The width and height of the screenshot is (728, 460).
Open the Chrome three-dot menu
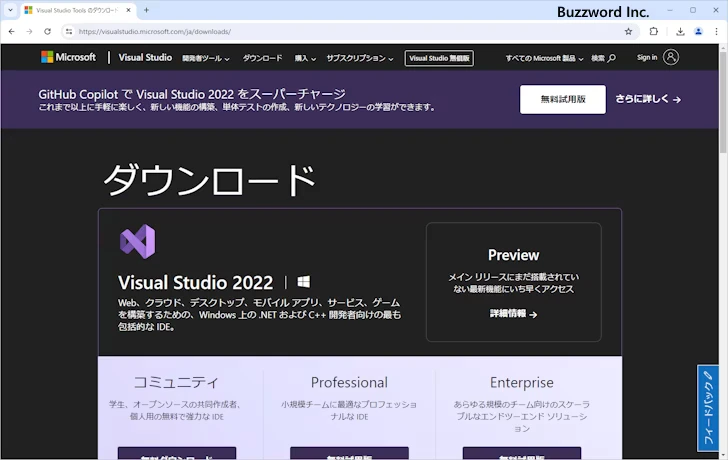click(716, 32)
